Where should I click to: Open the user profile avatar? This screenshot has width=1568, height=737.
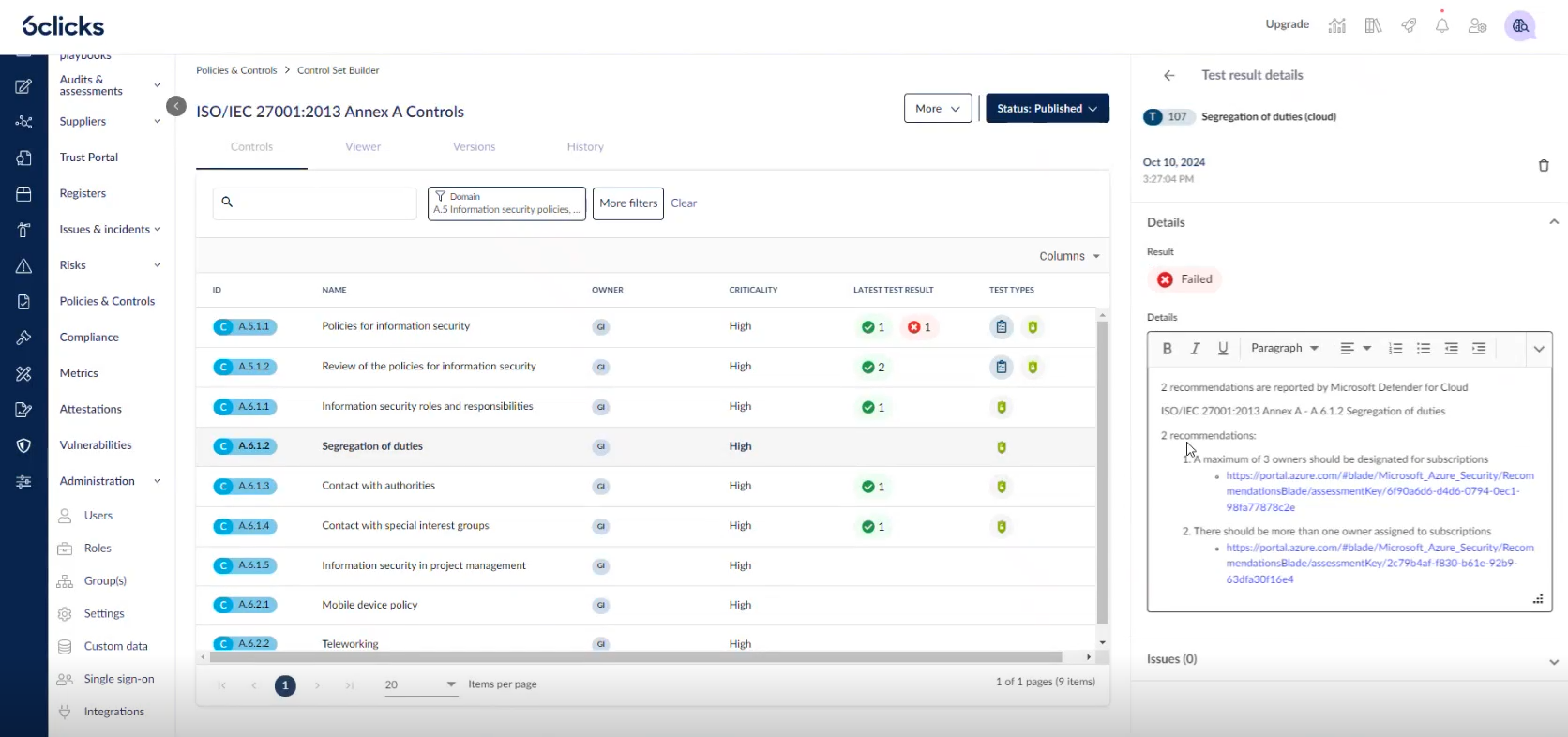click(1520, 26)
